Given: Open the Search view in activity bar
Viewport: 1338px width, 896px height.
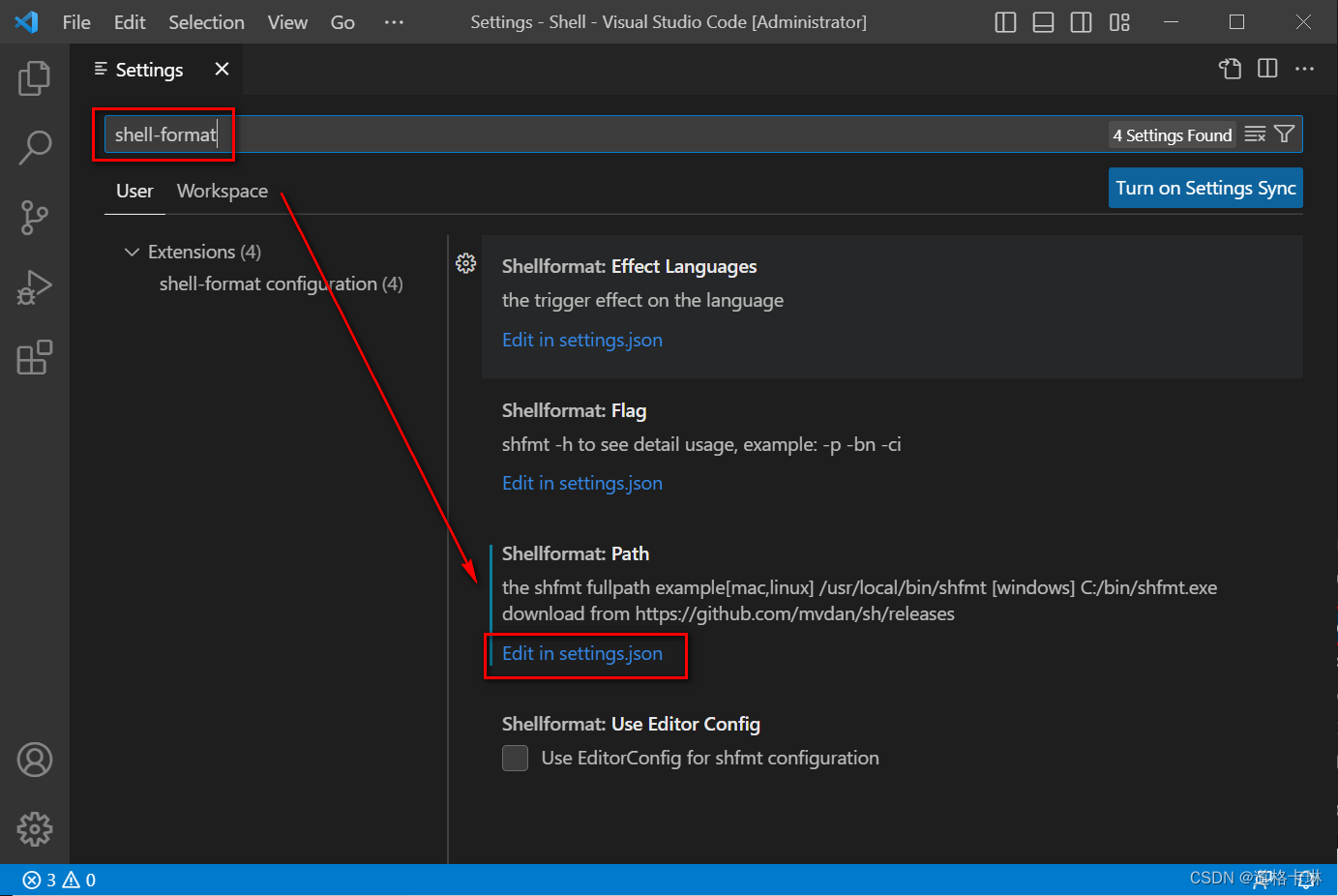Looking at the screenshot, I should [35, 147].
